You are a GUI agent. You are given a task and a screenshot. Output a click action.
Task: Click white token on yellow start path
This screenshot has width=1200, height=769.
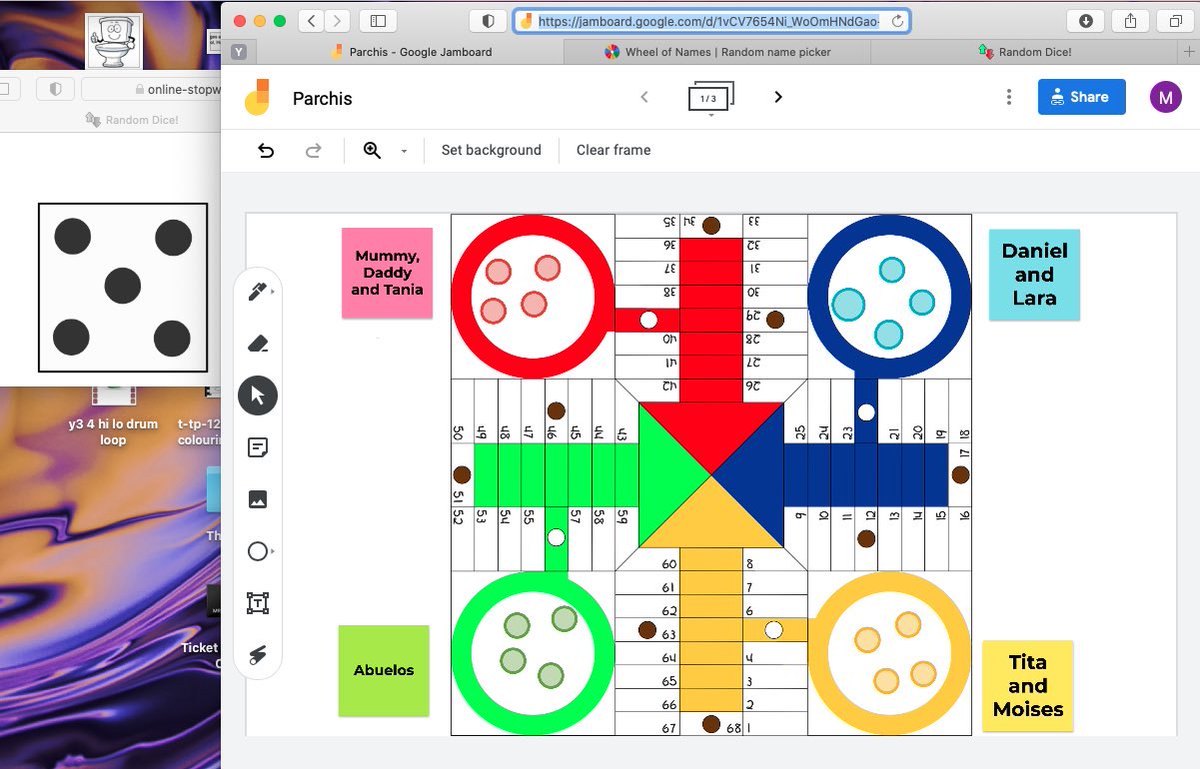click(773, 630)
